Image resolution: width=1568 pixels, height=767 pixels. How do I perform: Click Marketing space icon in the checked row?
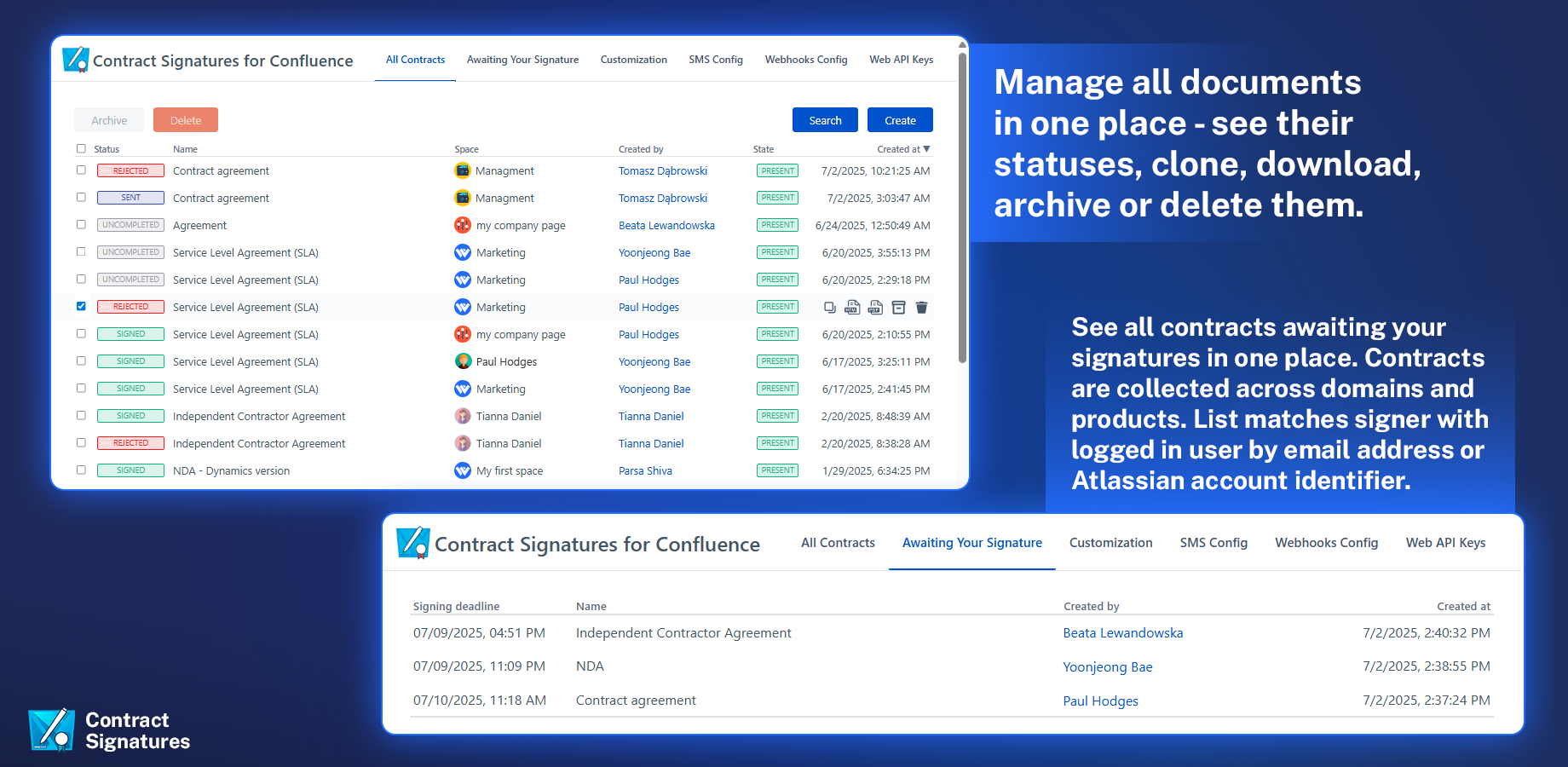(x=463, y=307)
